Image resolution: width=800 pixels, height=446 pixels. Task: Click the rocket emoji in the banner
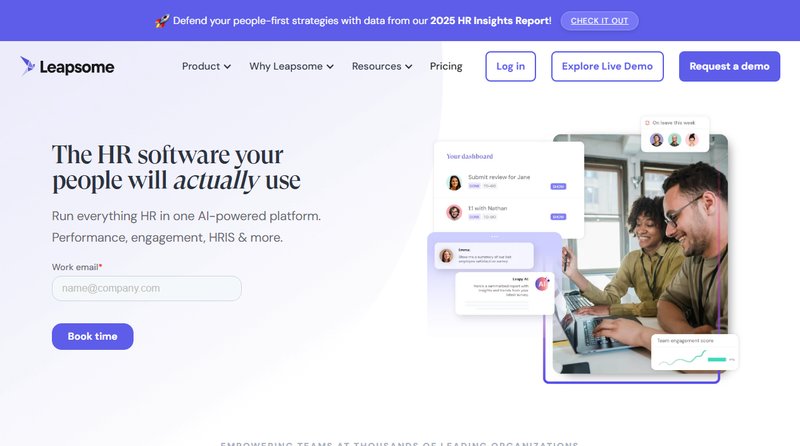(x=162, y=21)
